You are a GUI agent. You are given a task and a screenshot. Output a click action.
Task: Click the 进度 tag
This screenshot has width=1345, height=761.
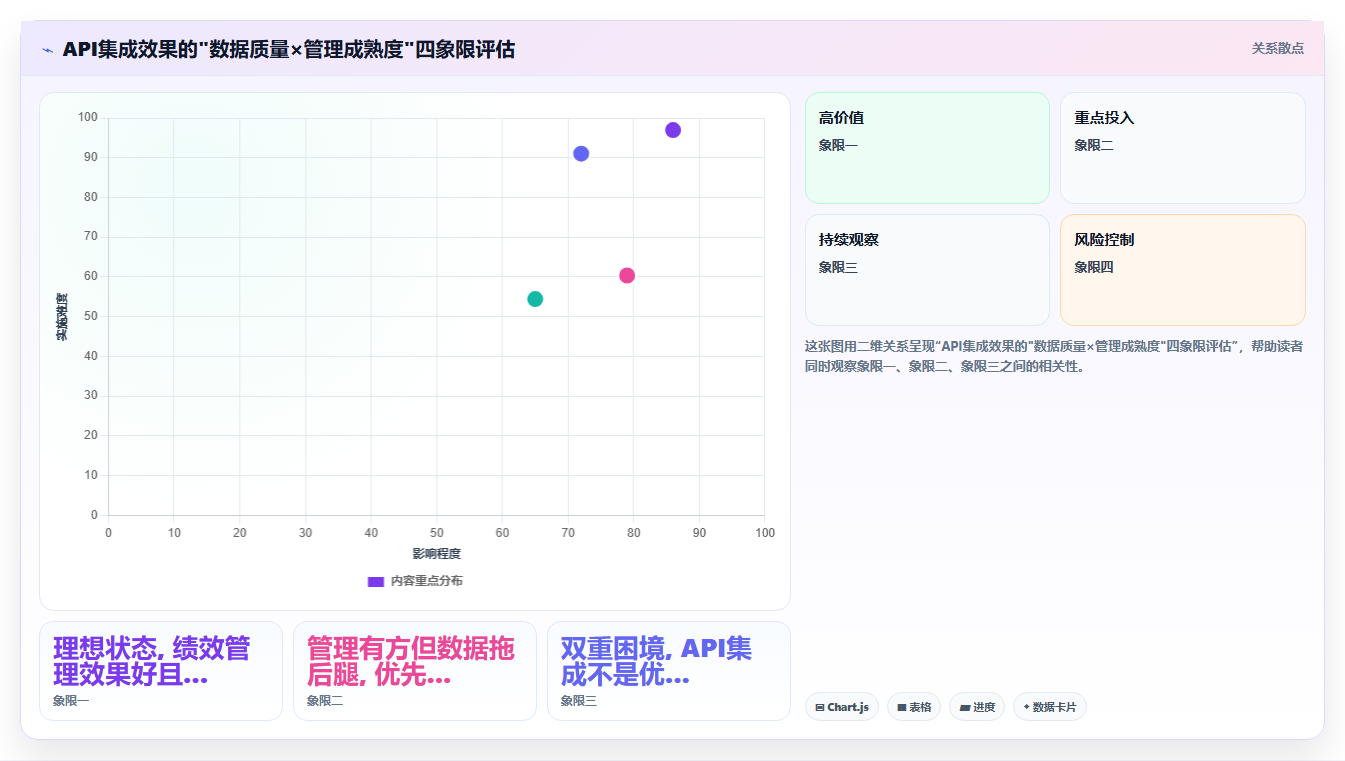[x=977, y=707]
